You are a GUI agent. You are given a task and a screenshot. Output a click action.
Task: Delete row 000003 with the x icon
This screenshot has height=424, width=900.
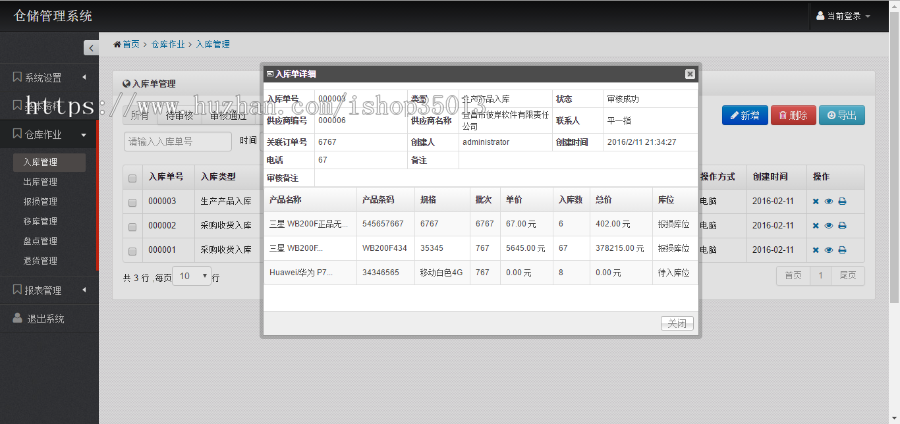tap(816, 201)
